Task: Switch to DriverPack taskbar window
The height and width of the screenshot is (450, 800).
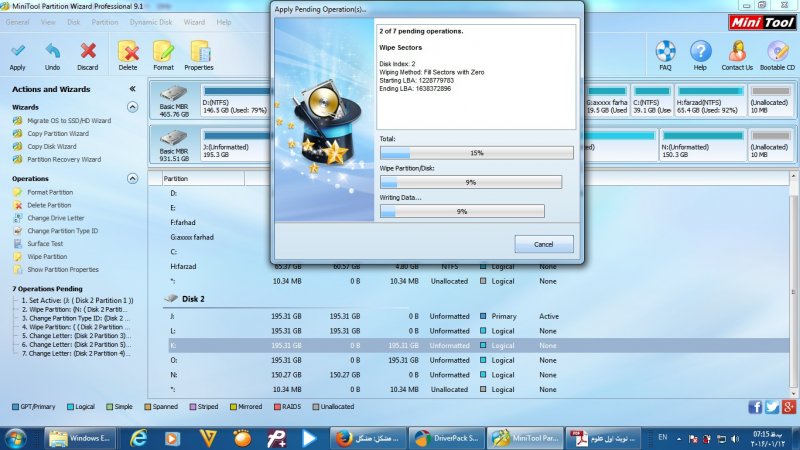Action: (446, 438)
